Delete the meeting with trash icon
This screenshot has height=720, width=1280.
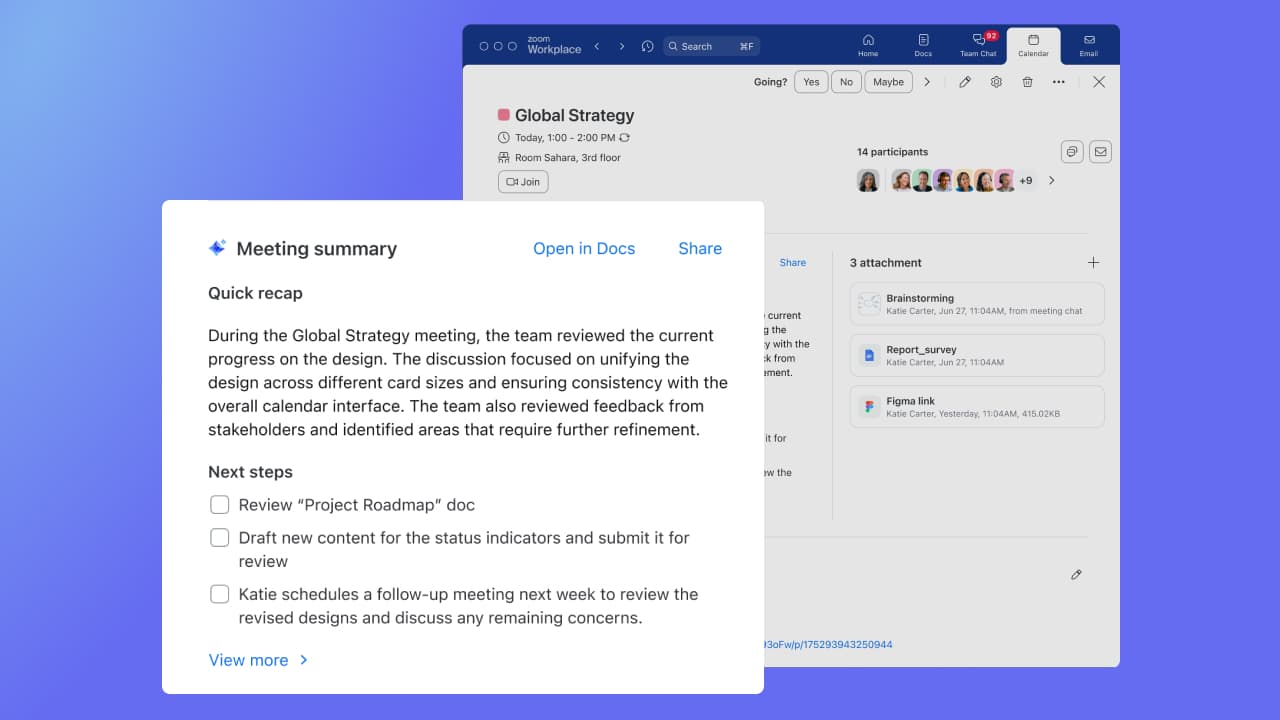[1027, 82]
